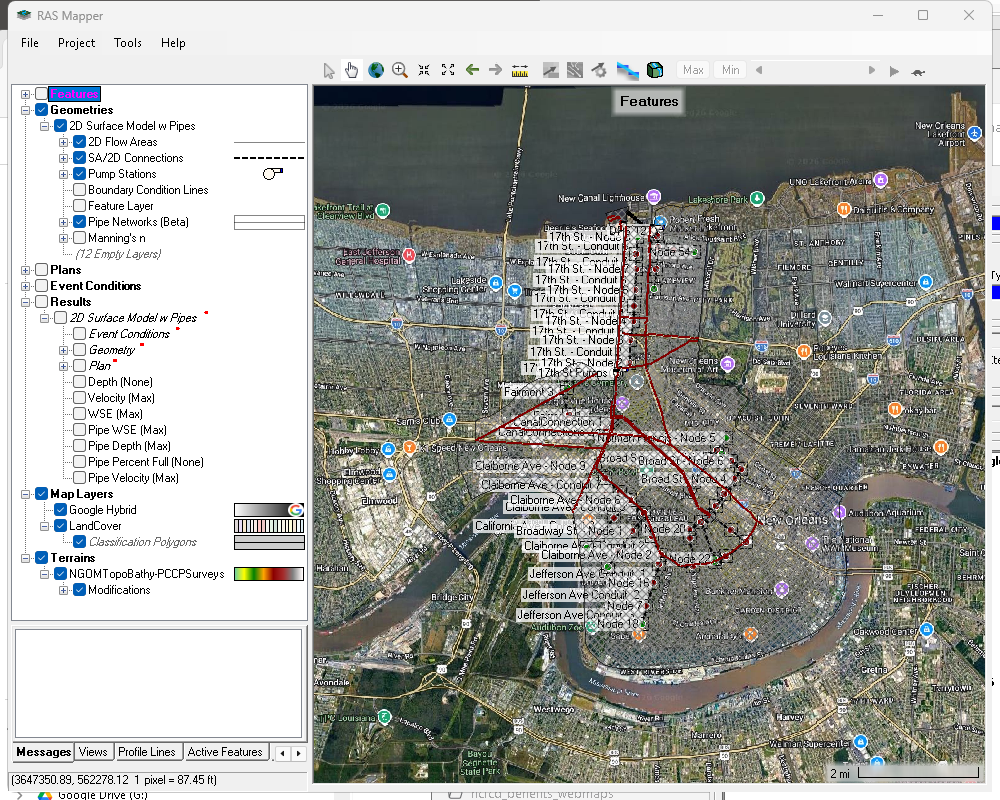Uncheck the Pump Stations checkbox
The image size is (1000, 800).
click(80, 174)
